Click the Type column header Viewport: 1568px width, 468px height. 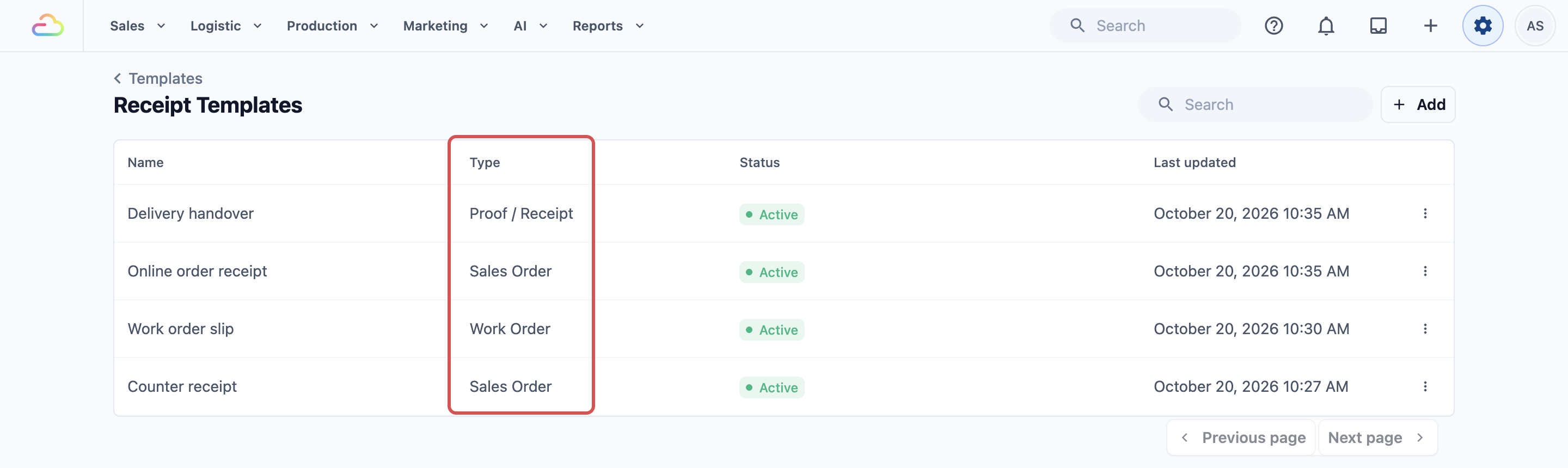click(485, 163)
